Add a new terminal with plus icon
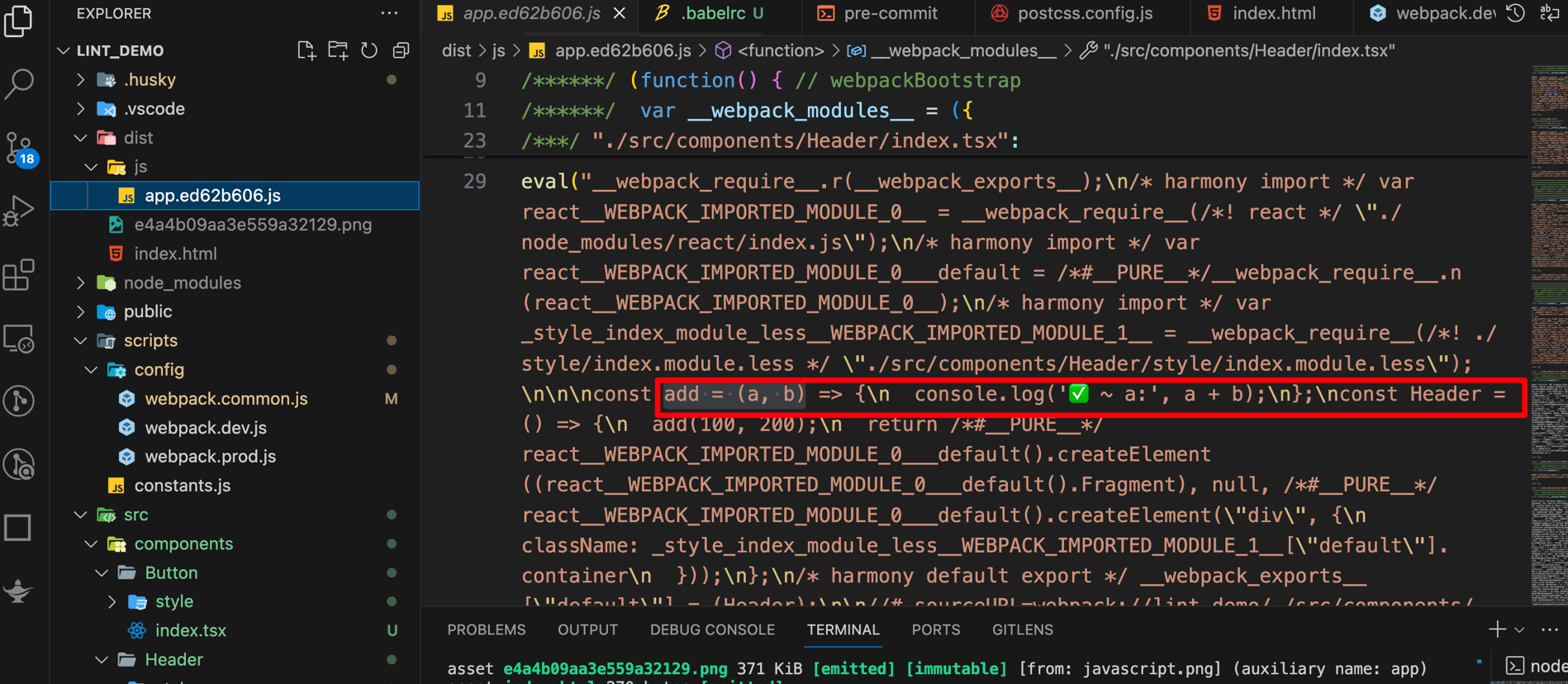The image size is (1568, 684). (x=1497, y=629)
